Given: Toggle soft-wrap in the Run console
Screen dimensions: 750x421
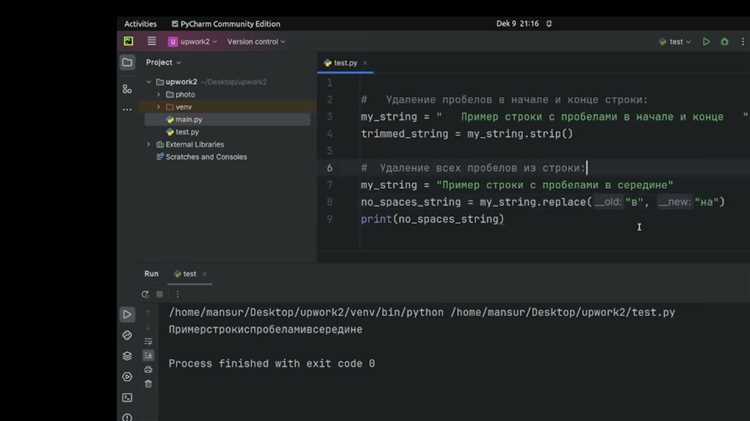Looking at the screenshot, I should click(x=148, y=341).
